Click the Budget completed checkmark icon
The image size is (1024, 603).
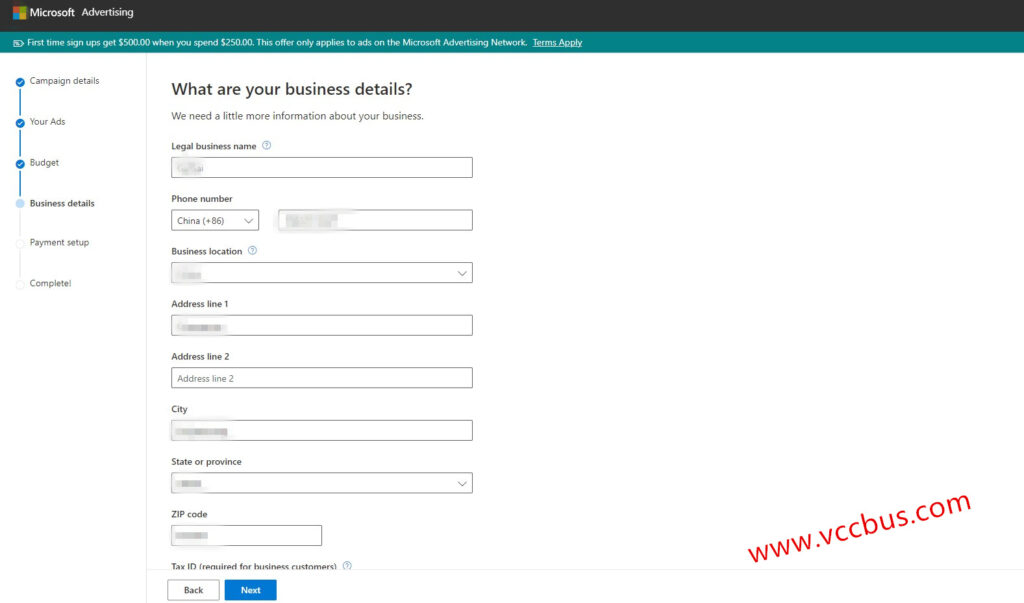tap(20, 163)
